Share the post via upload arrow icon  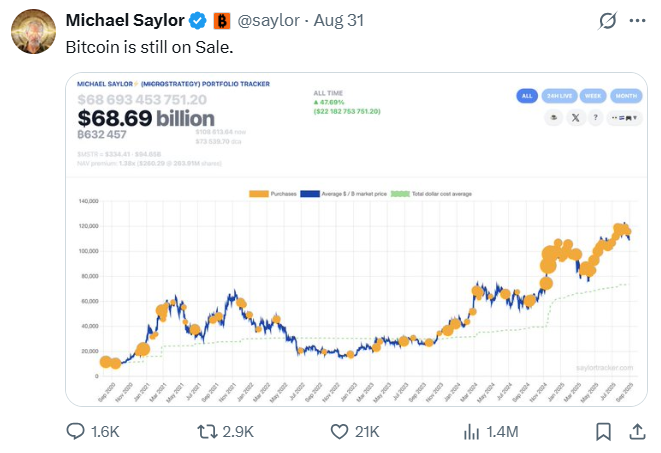coord(636,431)
